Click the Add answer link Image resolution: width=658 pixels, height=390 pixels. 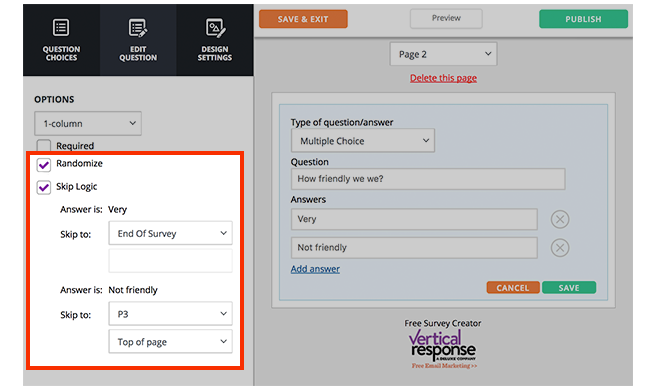pos(315,269)
